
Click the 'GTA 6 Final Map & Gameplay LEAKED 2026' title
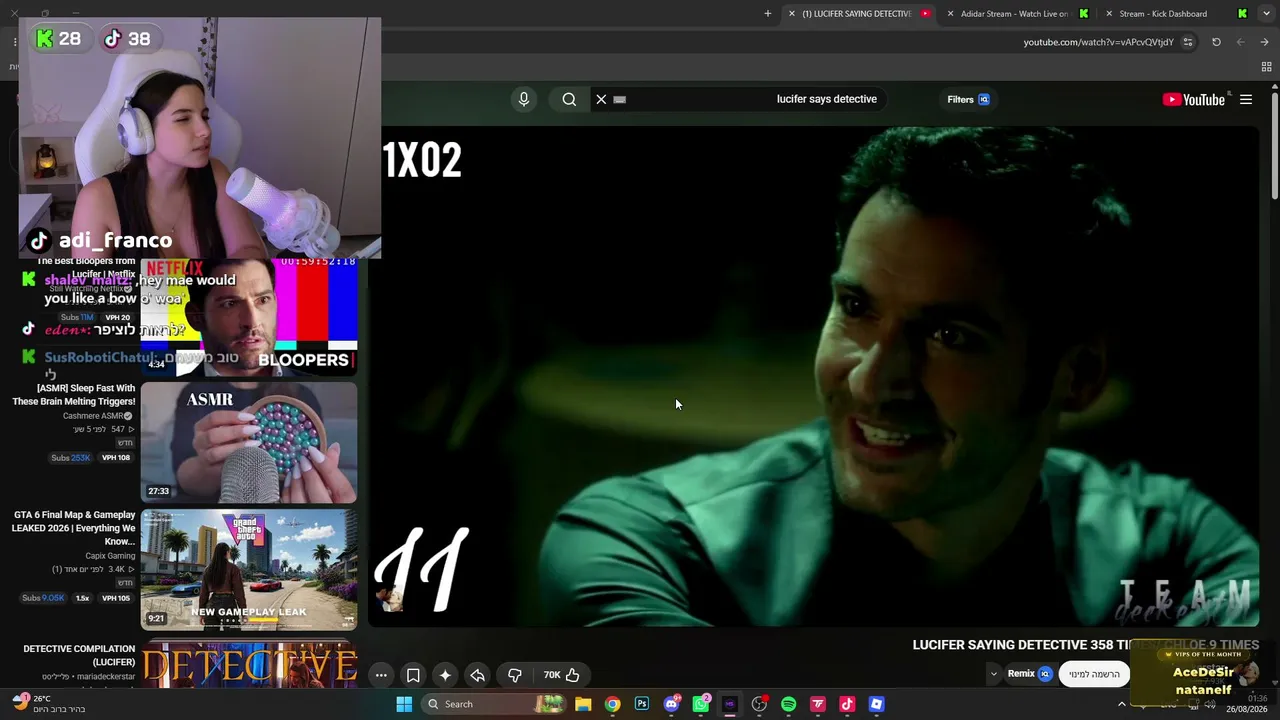click(x=73, y=528)
